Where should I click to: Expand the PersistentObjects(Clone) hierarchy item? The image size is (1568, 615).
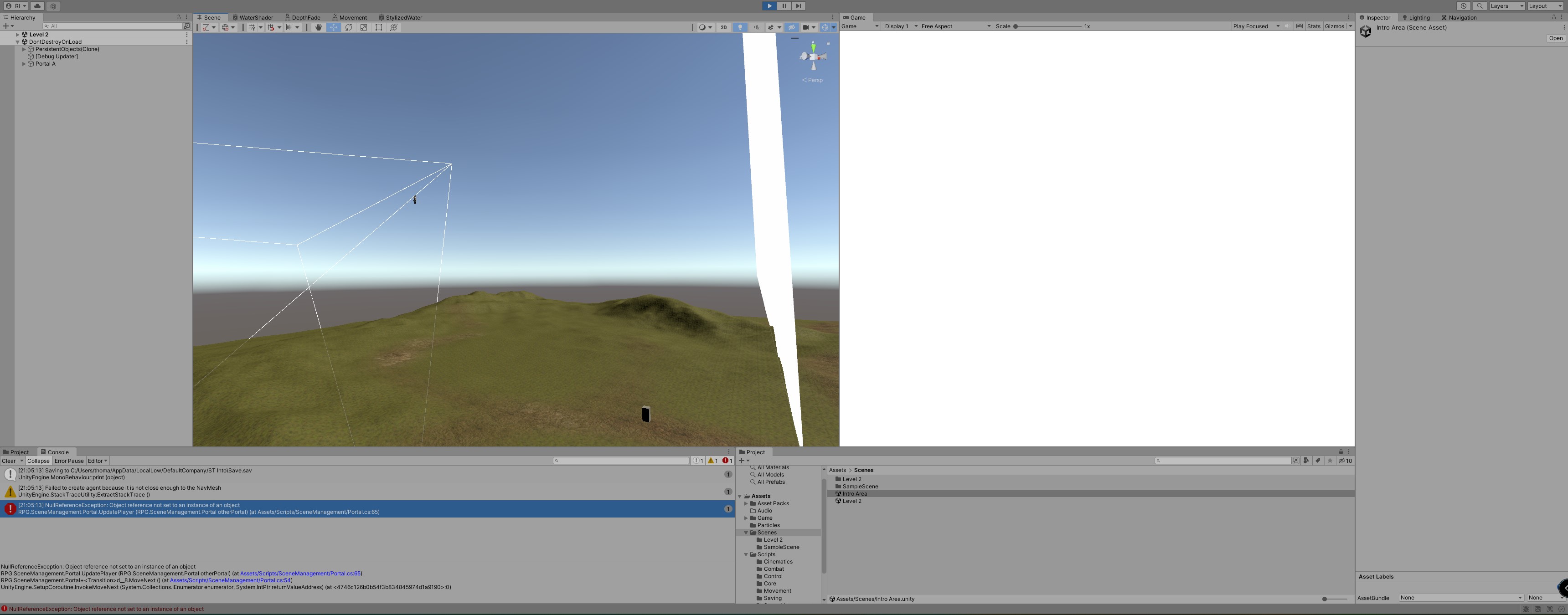[24, 49]
